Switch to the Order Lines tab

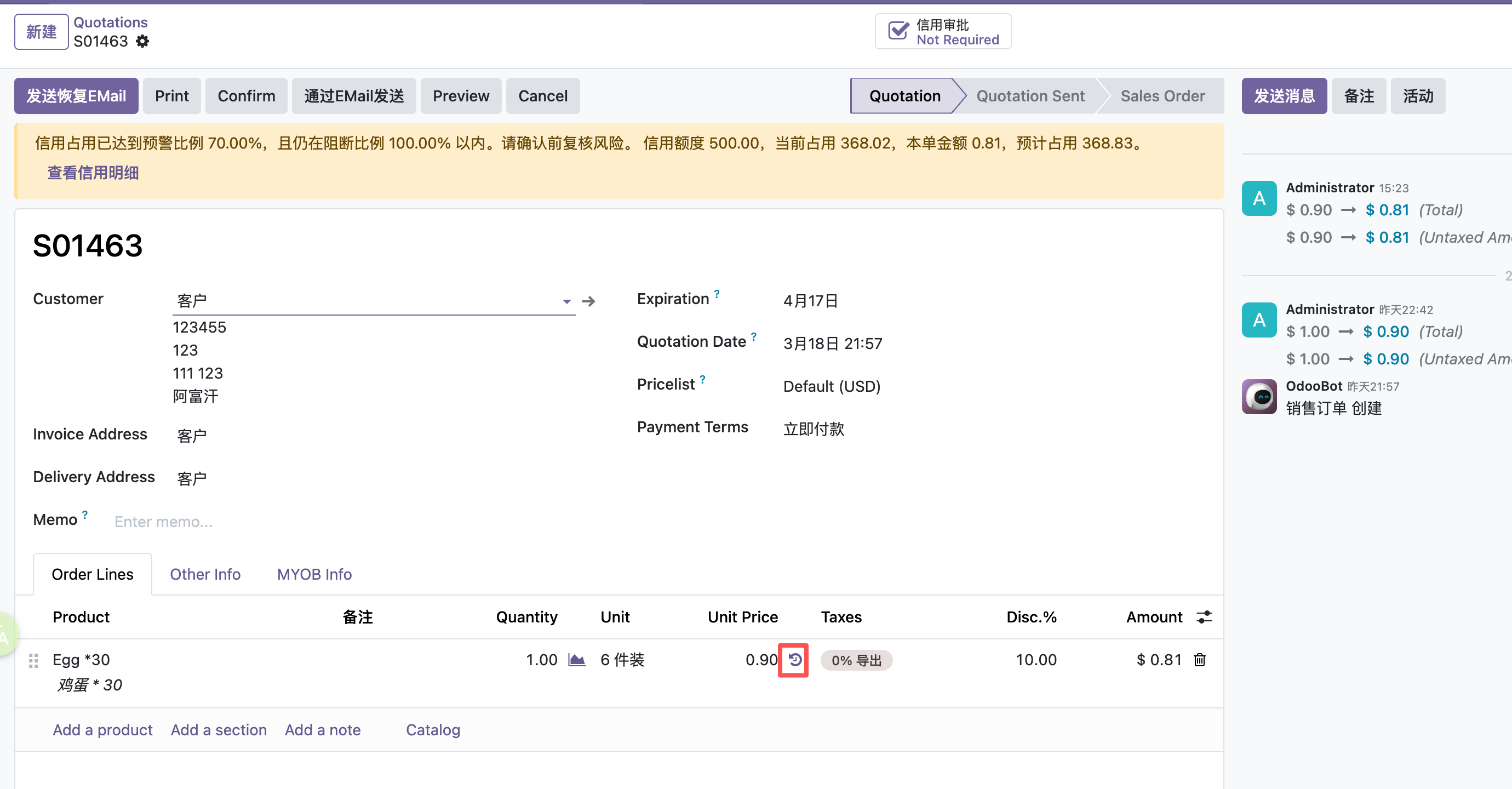(x=92, y=574)
